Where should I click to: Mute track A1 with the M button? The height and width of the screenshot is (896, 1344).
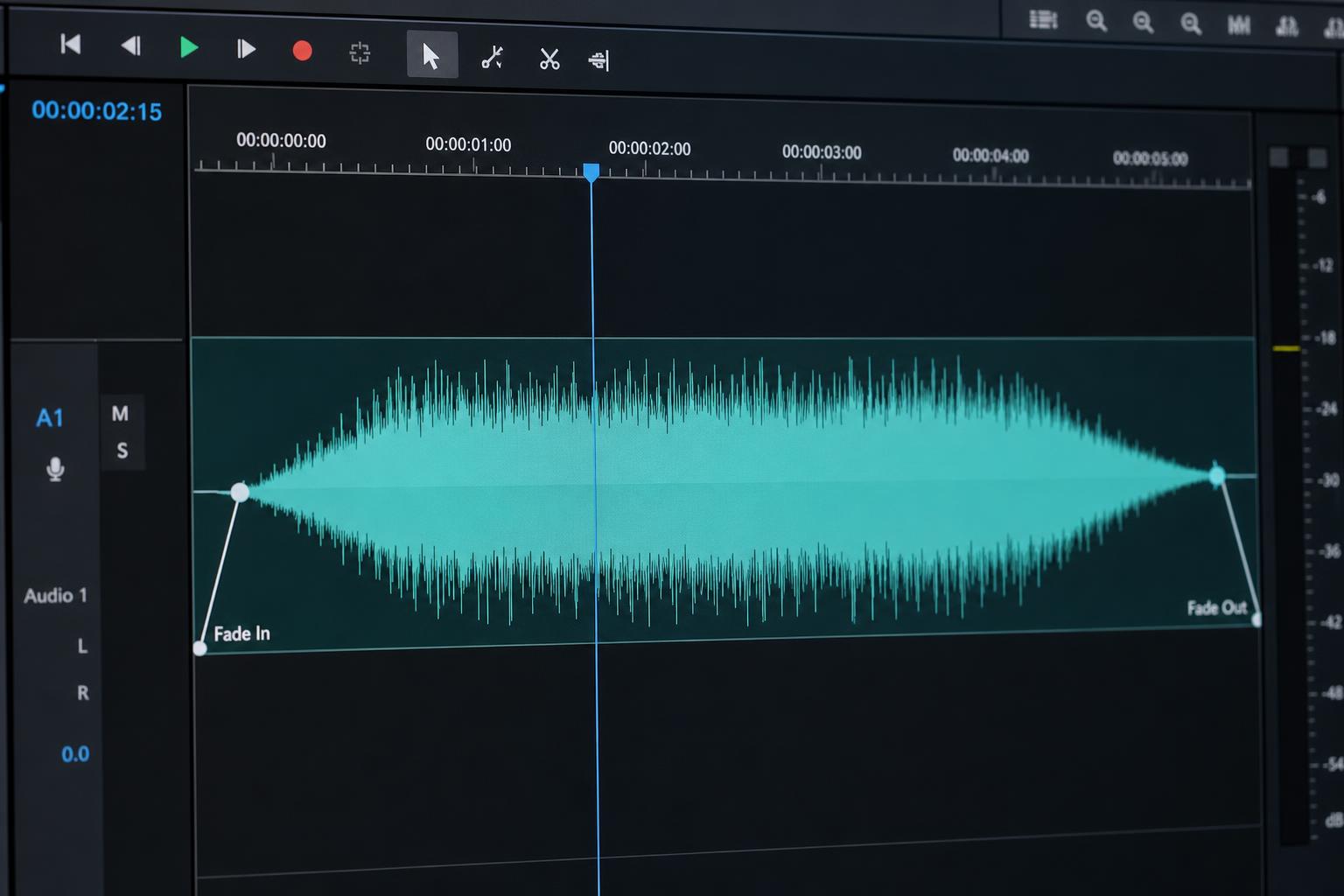(121, 413)
